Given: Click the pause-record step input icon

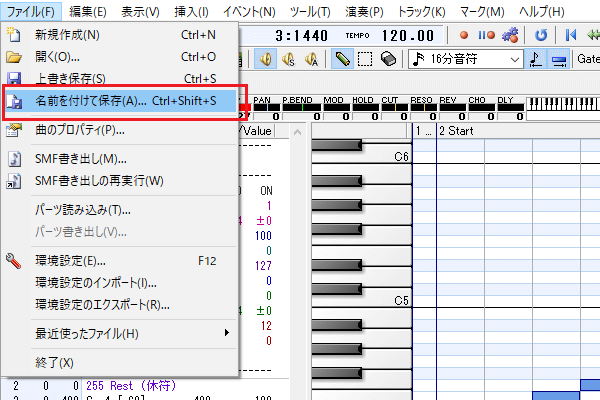Looking at the screenshot, I should click(x=487, y=35).
